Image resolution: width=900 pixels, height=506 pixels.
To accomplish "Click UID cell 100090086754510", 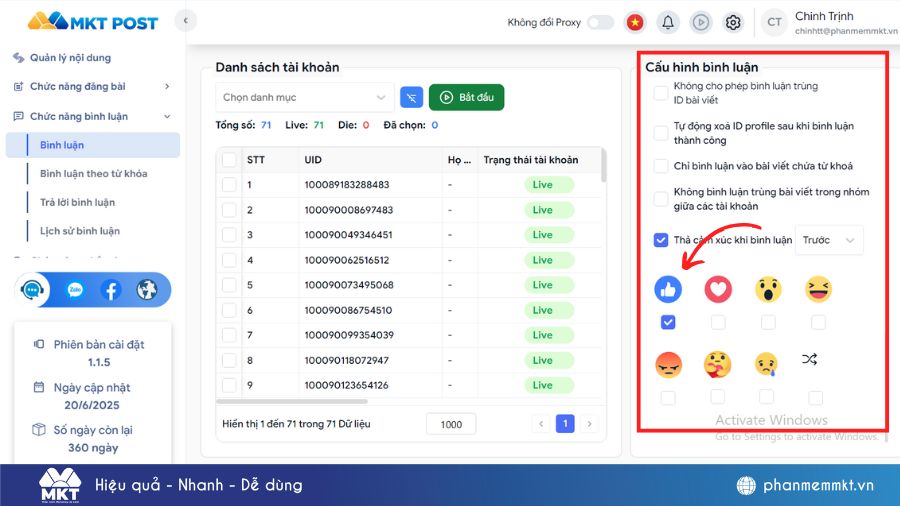I will pos(348,310).
